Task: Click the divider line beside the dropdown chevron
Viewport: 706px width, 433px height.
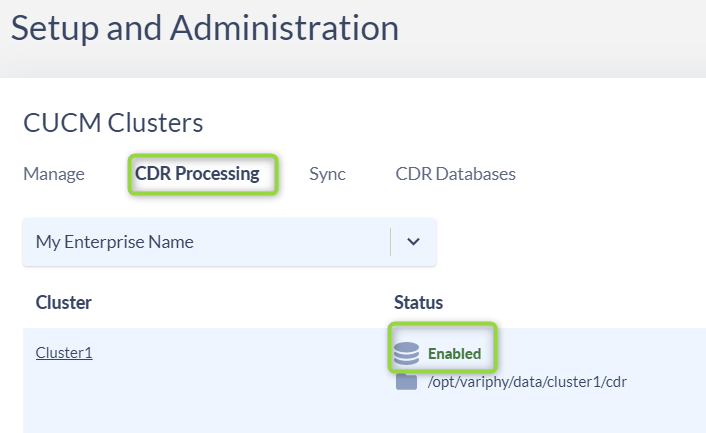Action: pyautogui.click(x=390, y=242)
